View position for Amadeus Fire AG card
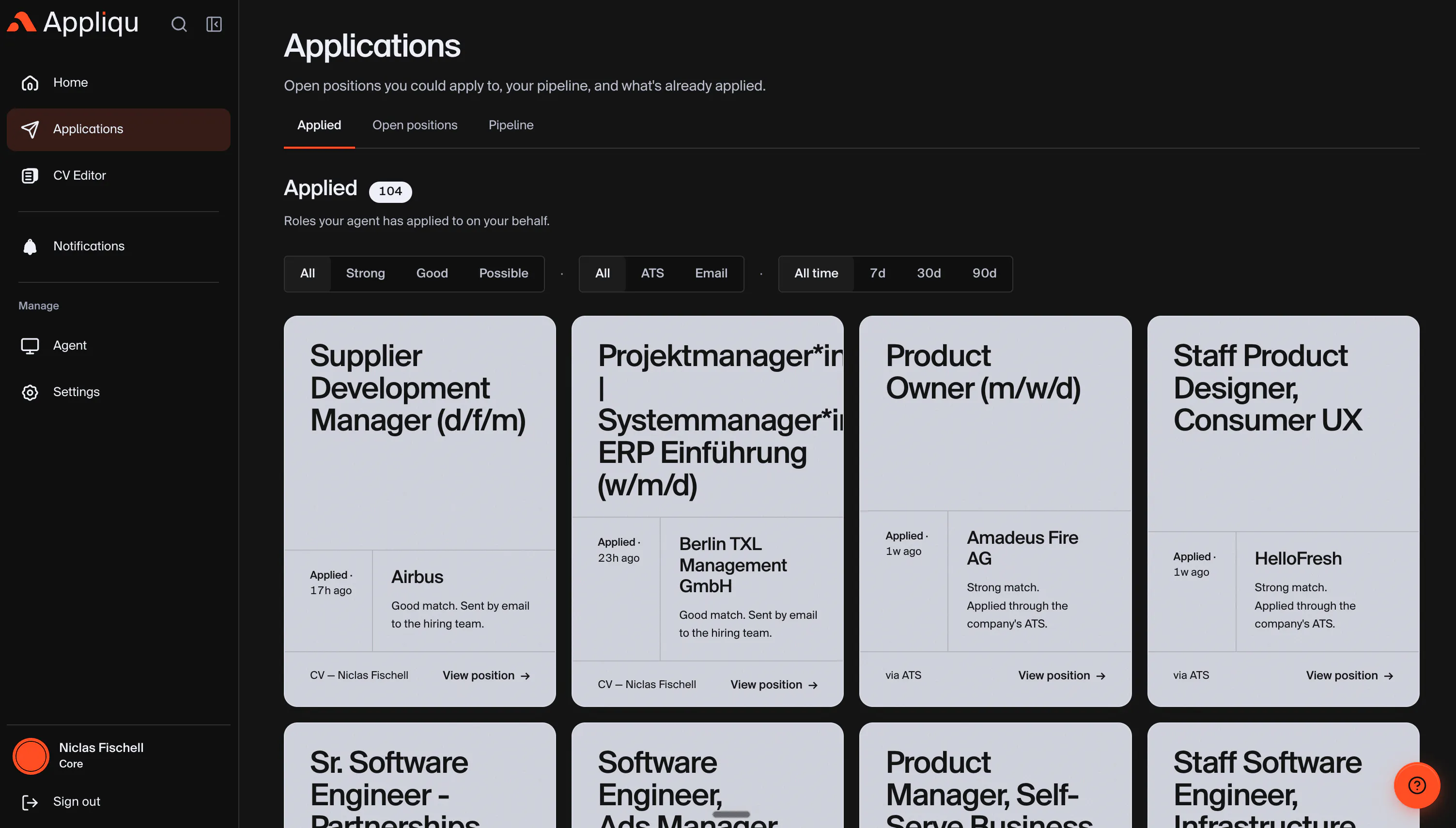This screenshot has width=1456, height=828. point(1062,675)
